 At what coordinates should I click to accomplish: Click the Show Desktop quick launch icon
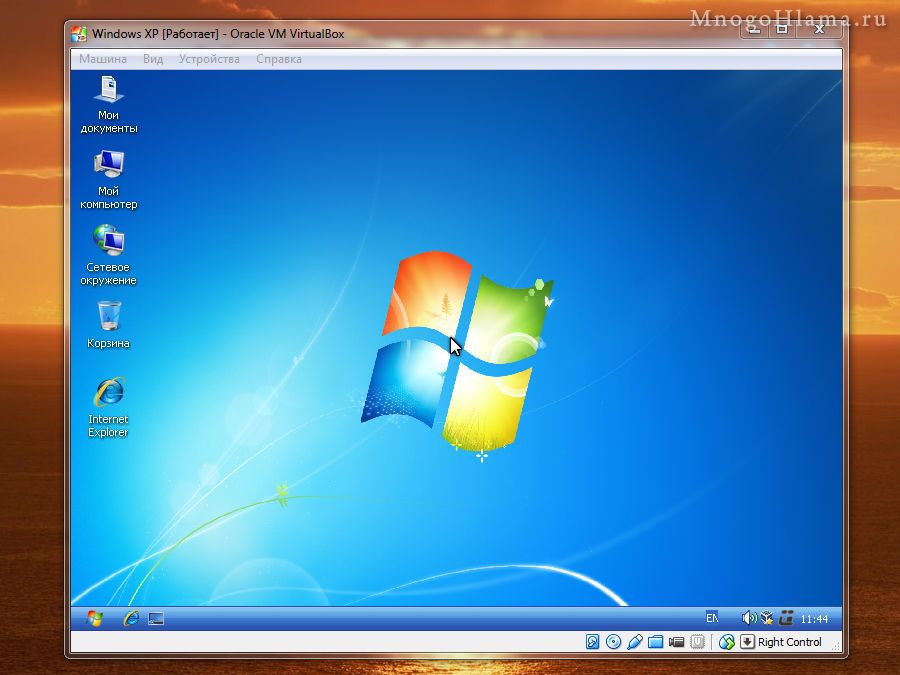156,619
